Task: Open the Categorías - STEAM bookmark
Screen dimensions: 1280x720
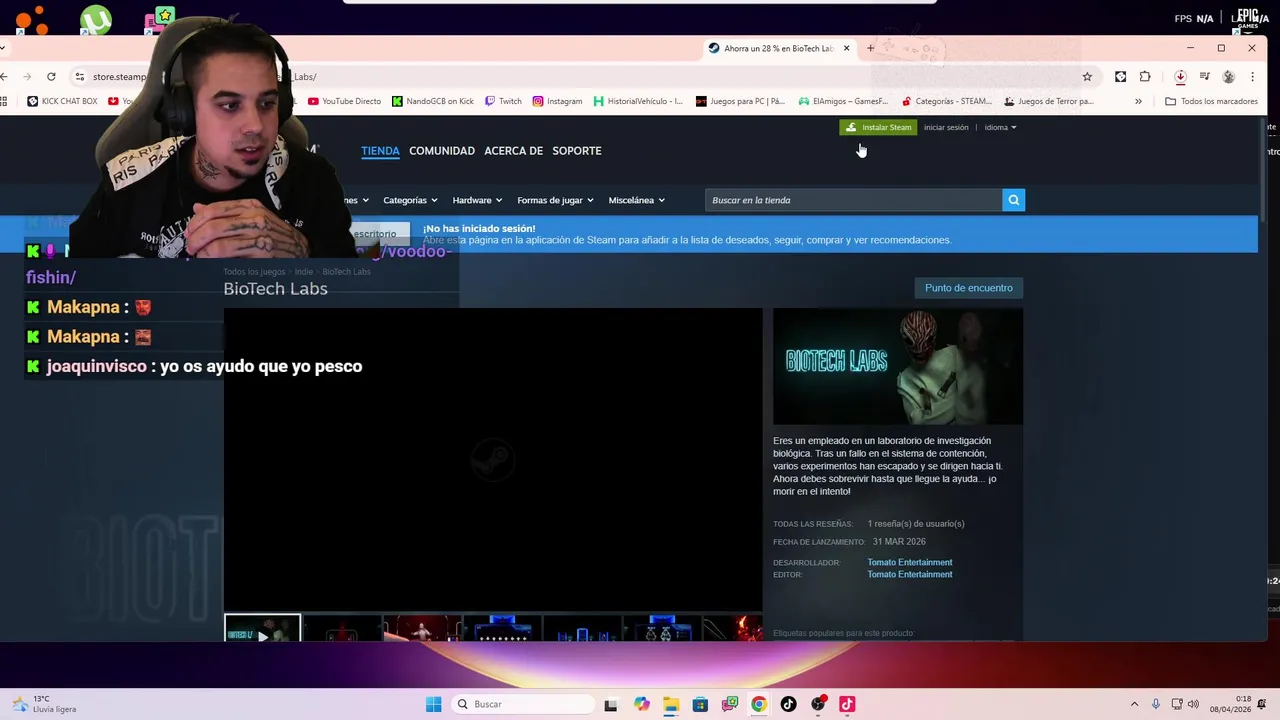Action: click(x=947, y=101)
